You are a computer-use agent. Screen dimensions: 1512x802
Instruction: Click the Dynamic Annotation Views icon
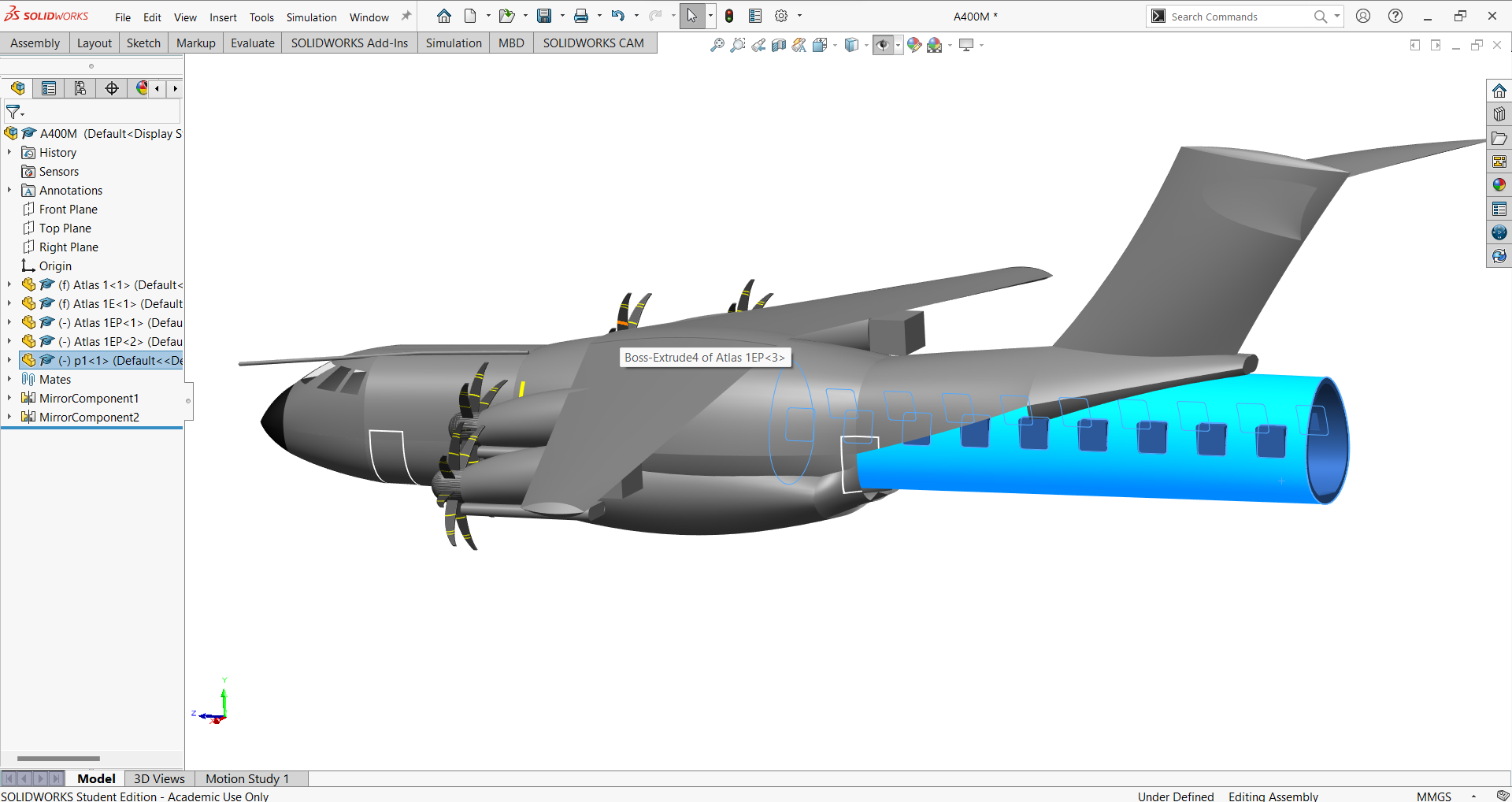pyautogui.click(x=799, y=45)
